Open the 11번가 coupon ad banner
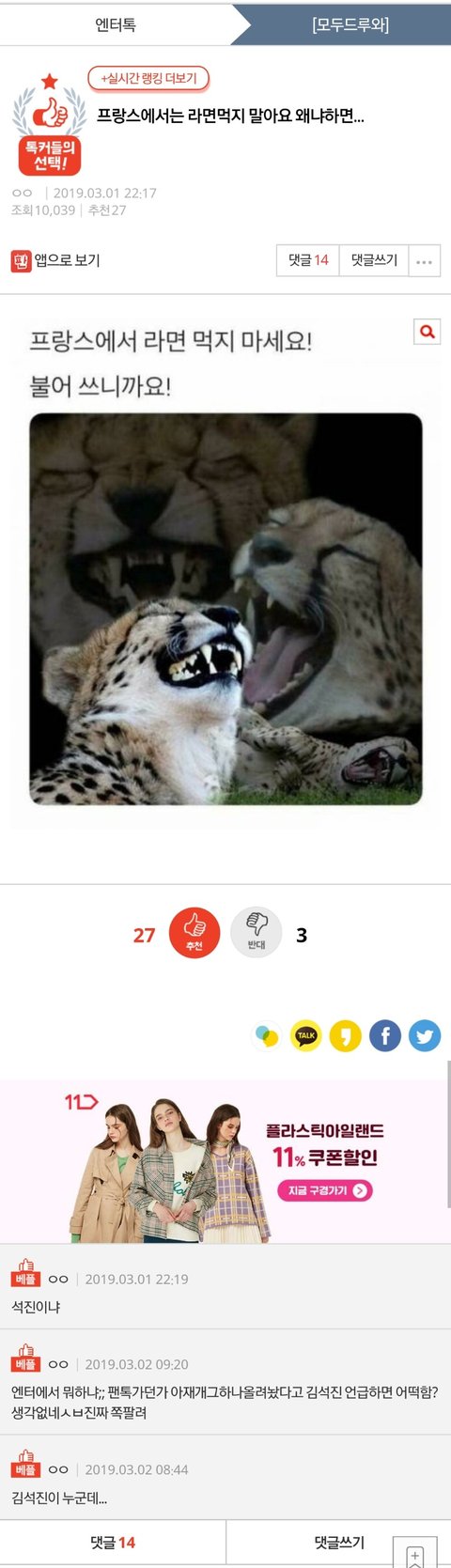 click(x=225, y=1161)
